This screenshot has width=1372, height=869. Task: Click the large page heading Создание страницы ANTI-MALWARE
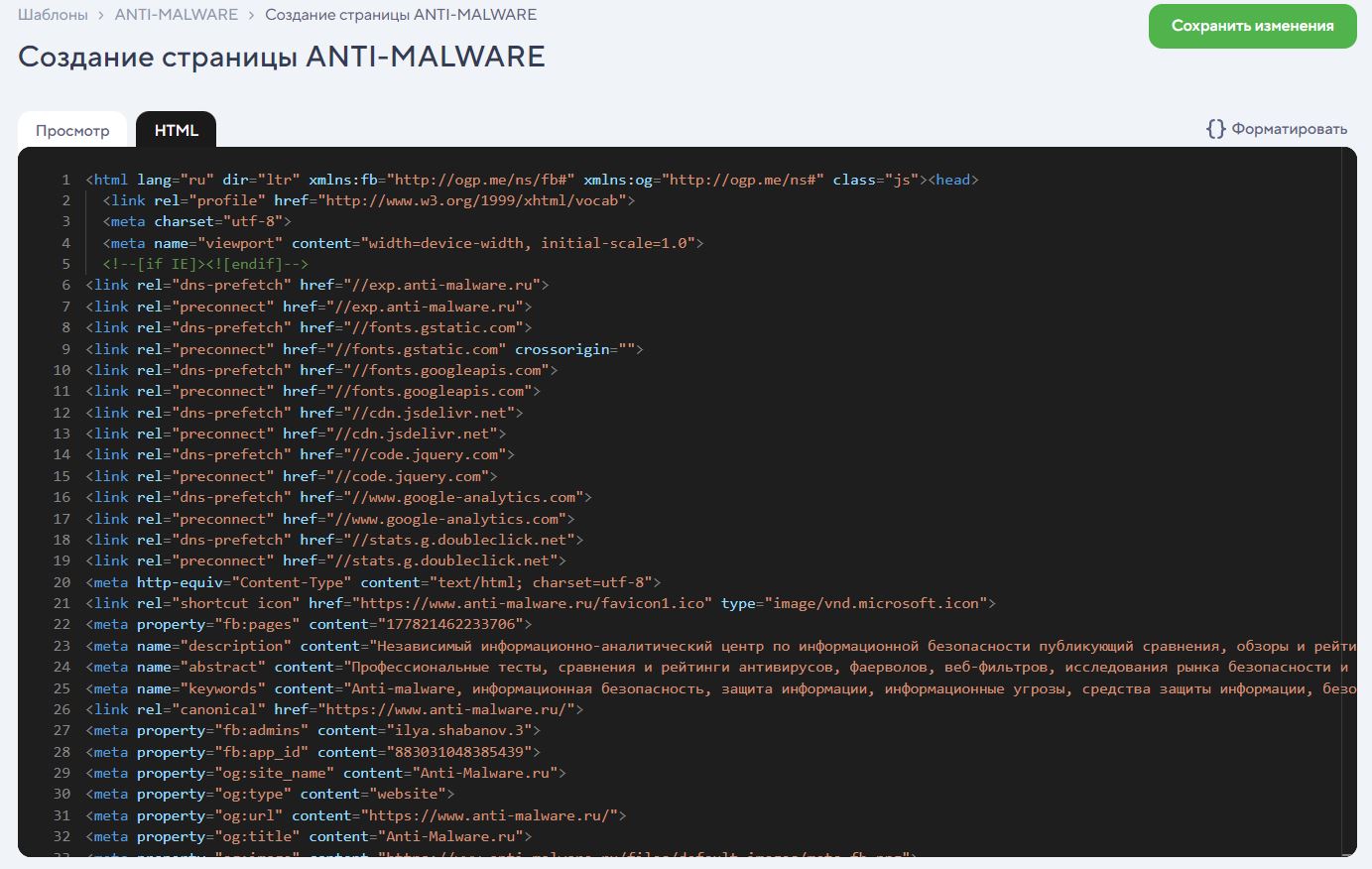coord(282,57)
